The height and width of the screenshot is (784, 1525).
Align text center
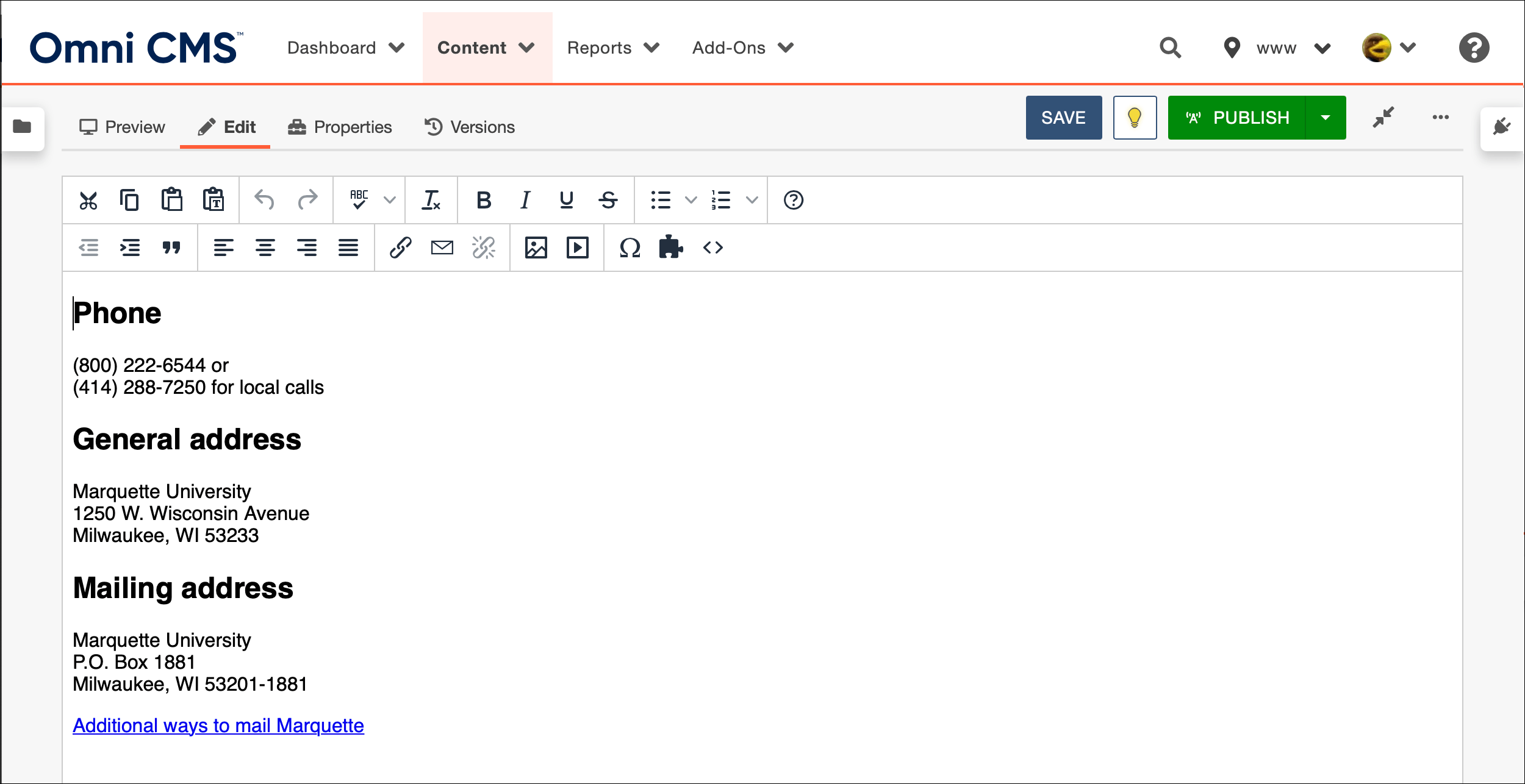tap(265, 248)
